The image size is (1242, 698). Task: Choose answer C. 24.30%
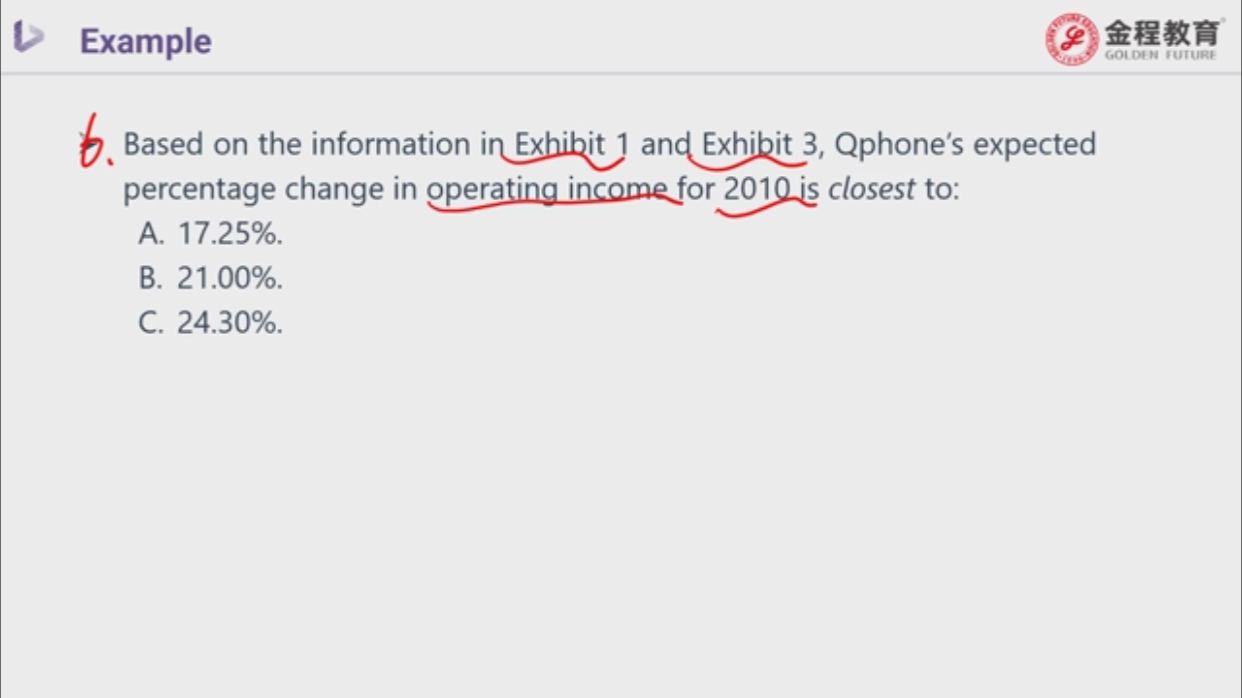211,322
